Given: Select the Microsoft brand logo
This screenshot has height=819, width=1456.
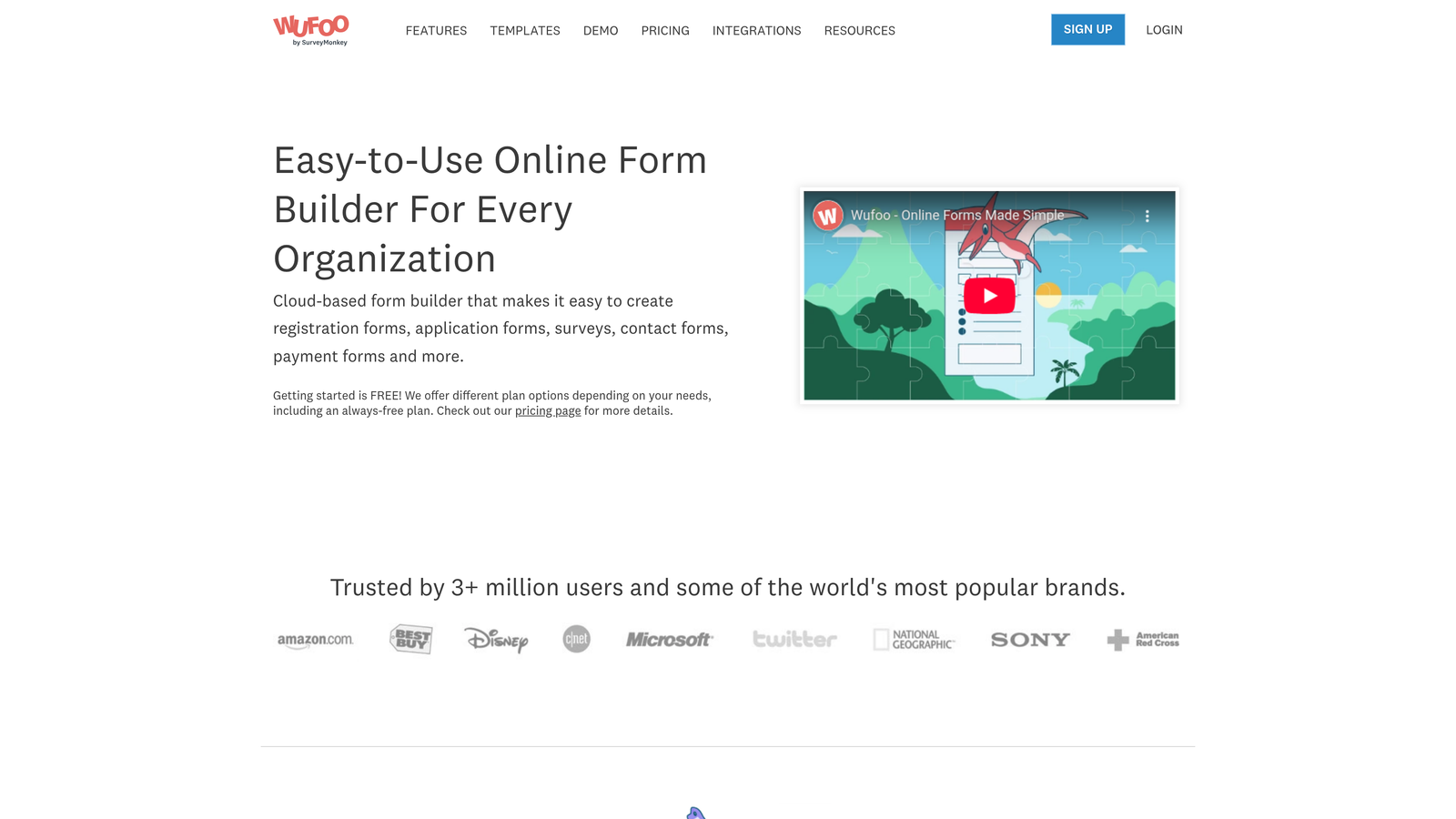Looking at the screenshot, I should coord(670,639).
